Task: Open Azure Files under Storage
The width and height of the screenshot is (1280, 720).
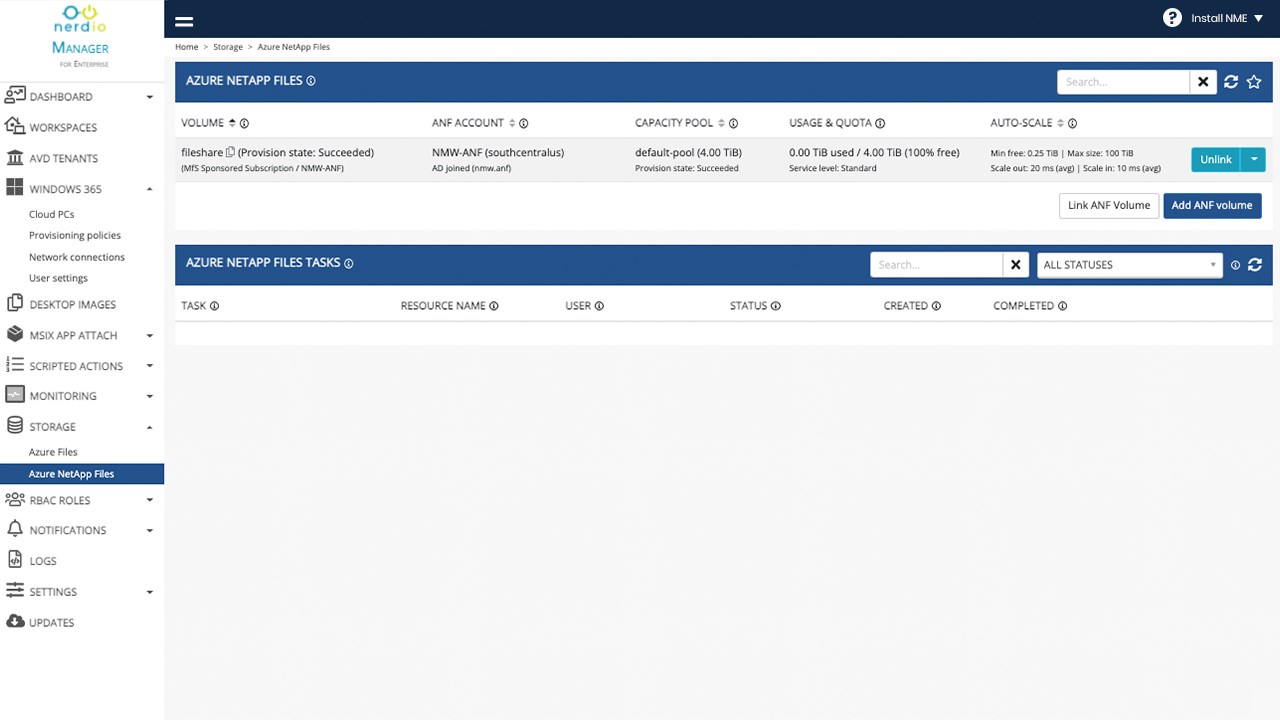Action: click(x=53, y=452)
